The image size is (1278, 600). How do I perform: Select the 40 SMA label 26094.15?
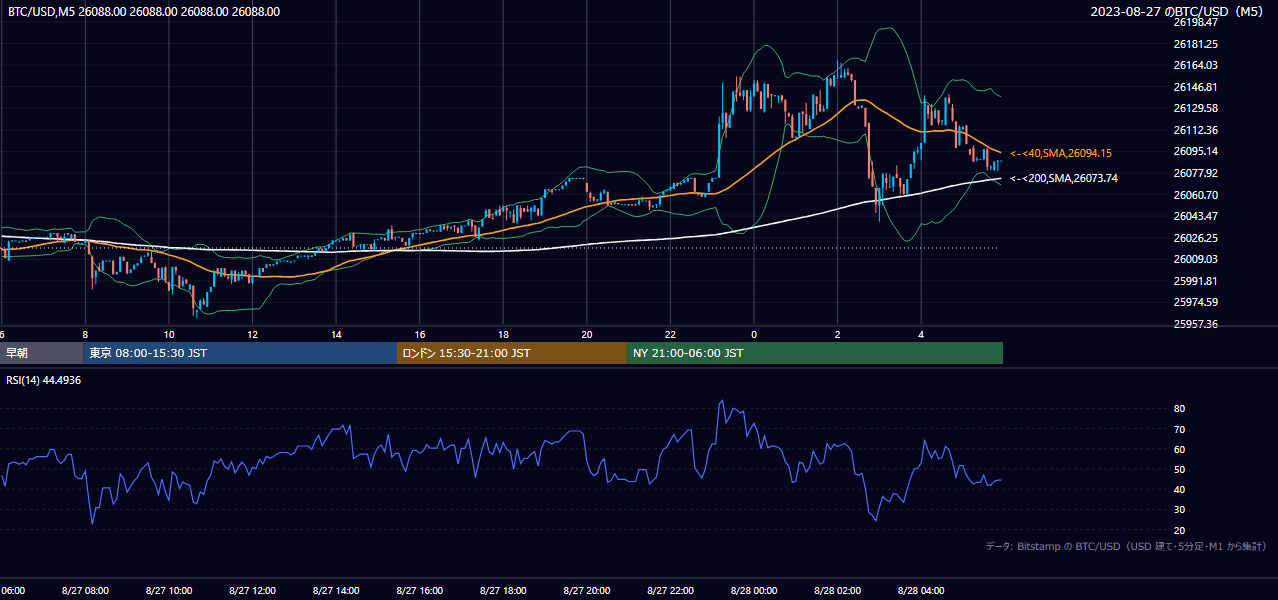(x=1061, y=153)
